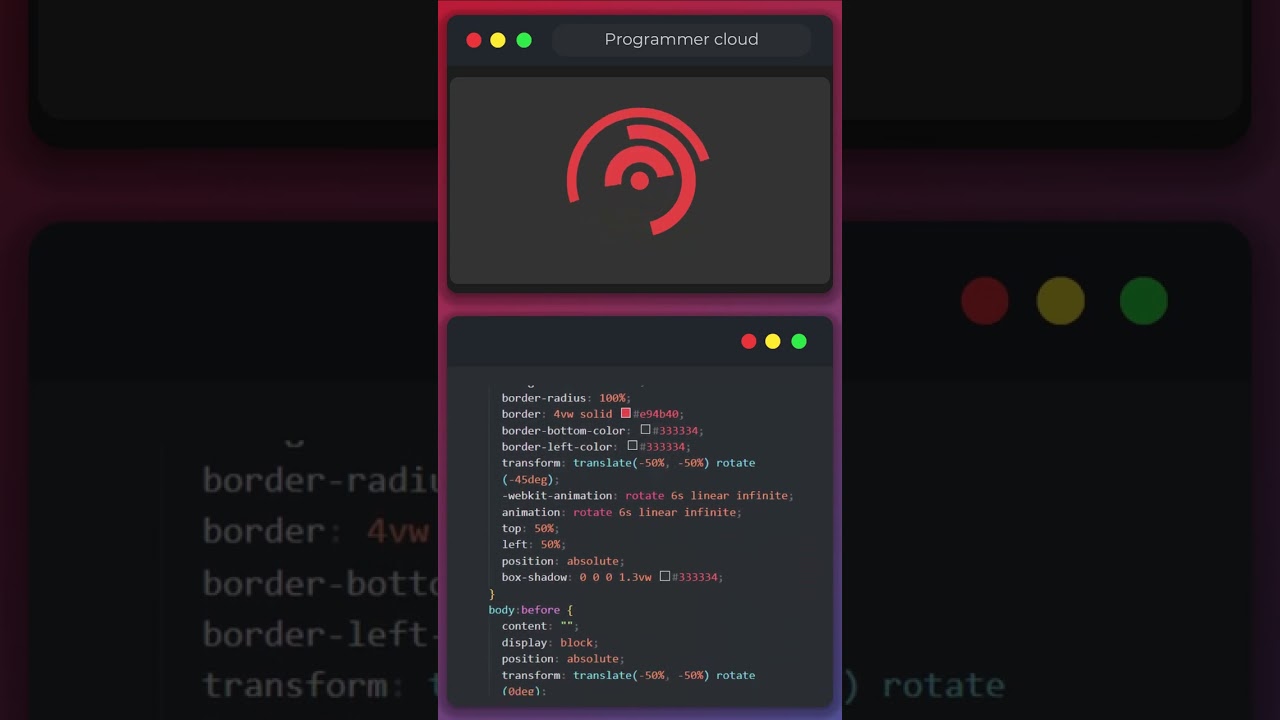Screen dimensions: 1280x720
Task: Open the #e94b40 red color swatch
Action: click(x=625, y=413)
